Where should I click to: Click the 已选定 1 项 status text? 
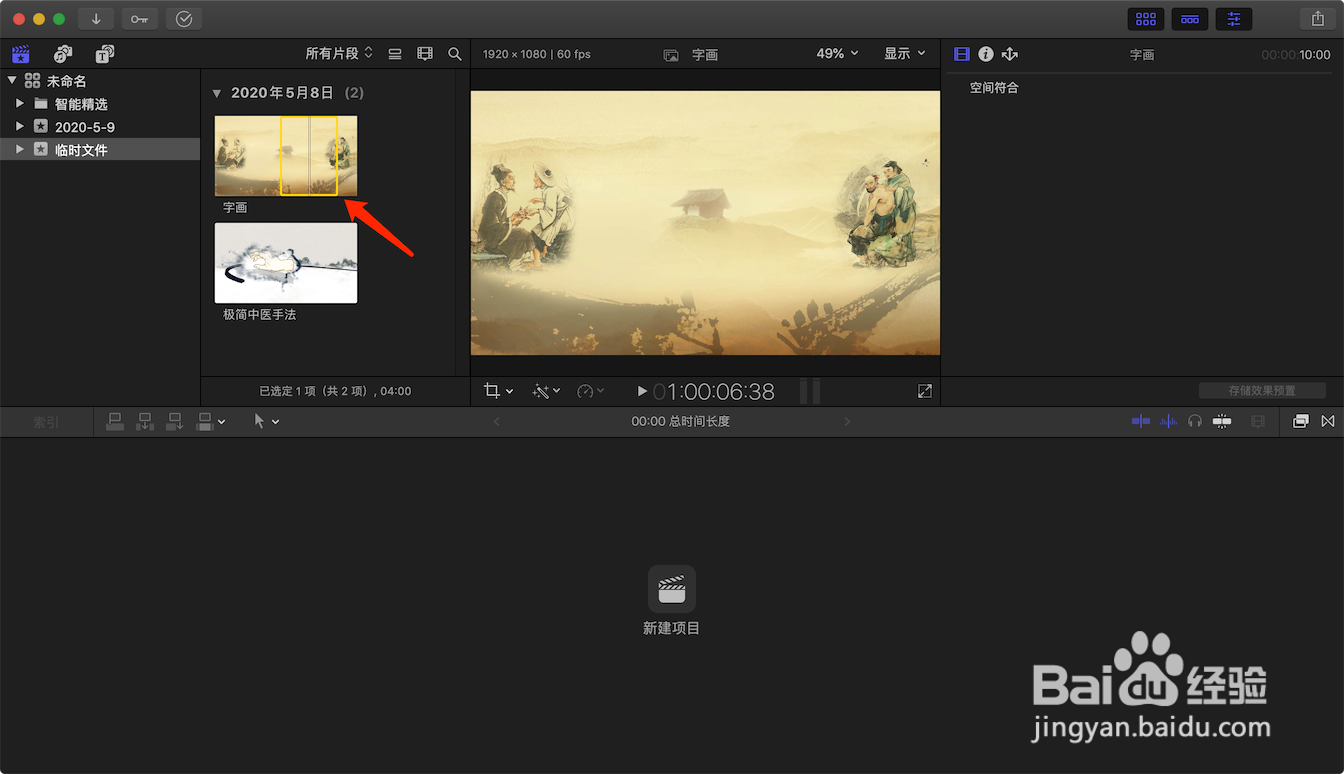pyautogui.click(x=335, y=391)
